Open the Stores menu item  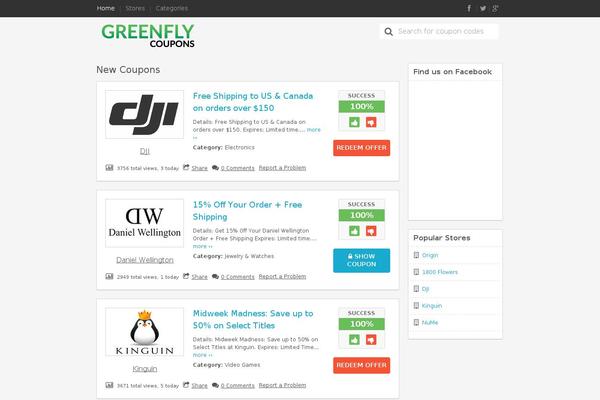pos(135,8)
